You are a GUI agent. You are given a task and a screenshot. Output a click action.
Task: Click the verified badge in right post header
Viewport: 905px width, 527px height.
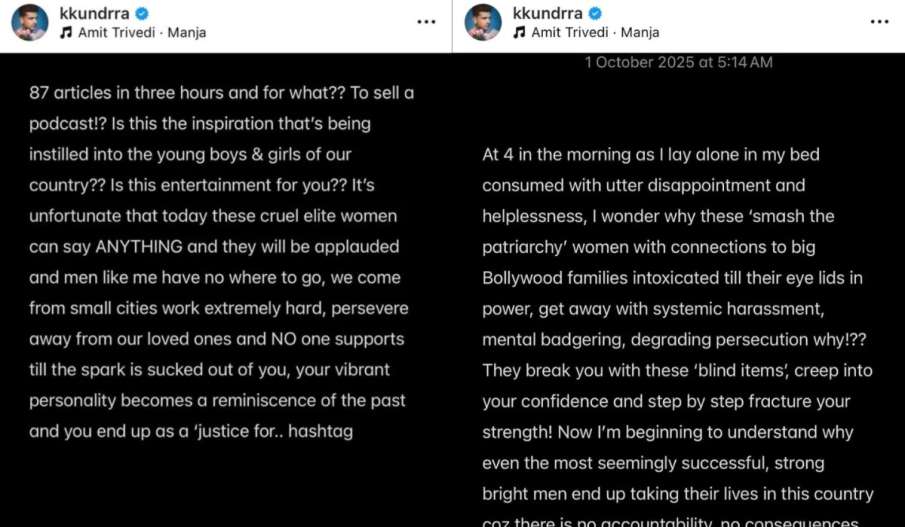[x=595, y=13]
